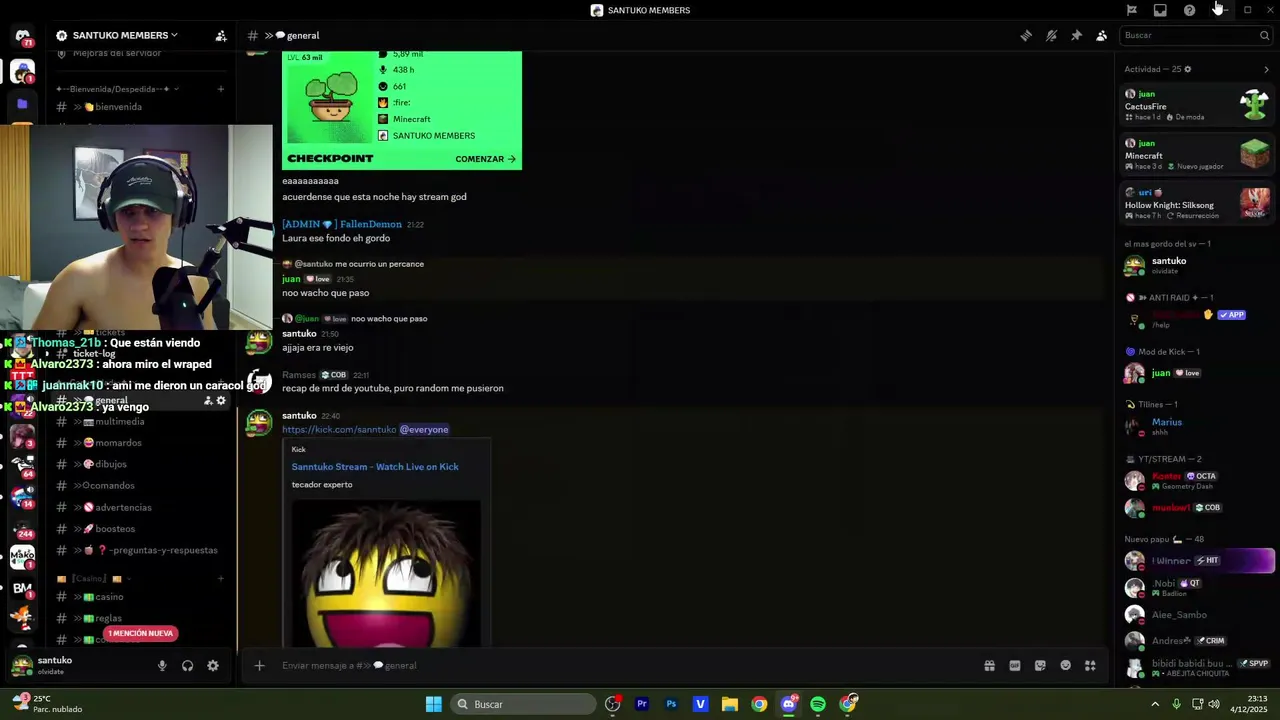This screenshot has height=720, width=1280.
Task: Click the plus attach button in message bar
Action: click(x=259, y=666)
